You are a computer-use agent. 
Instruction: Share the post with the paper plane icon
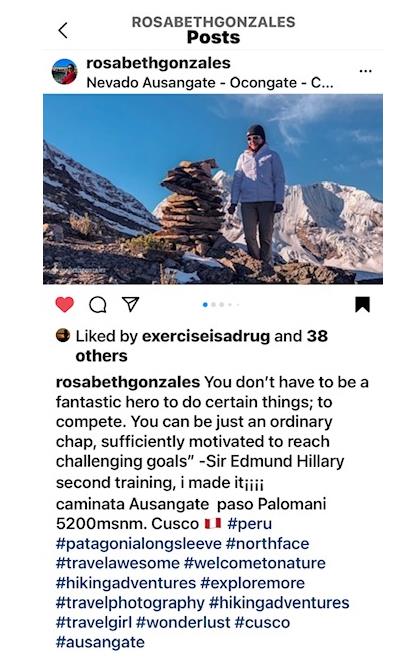pos(130,304)
